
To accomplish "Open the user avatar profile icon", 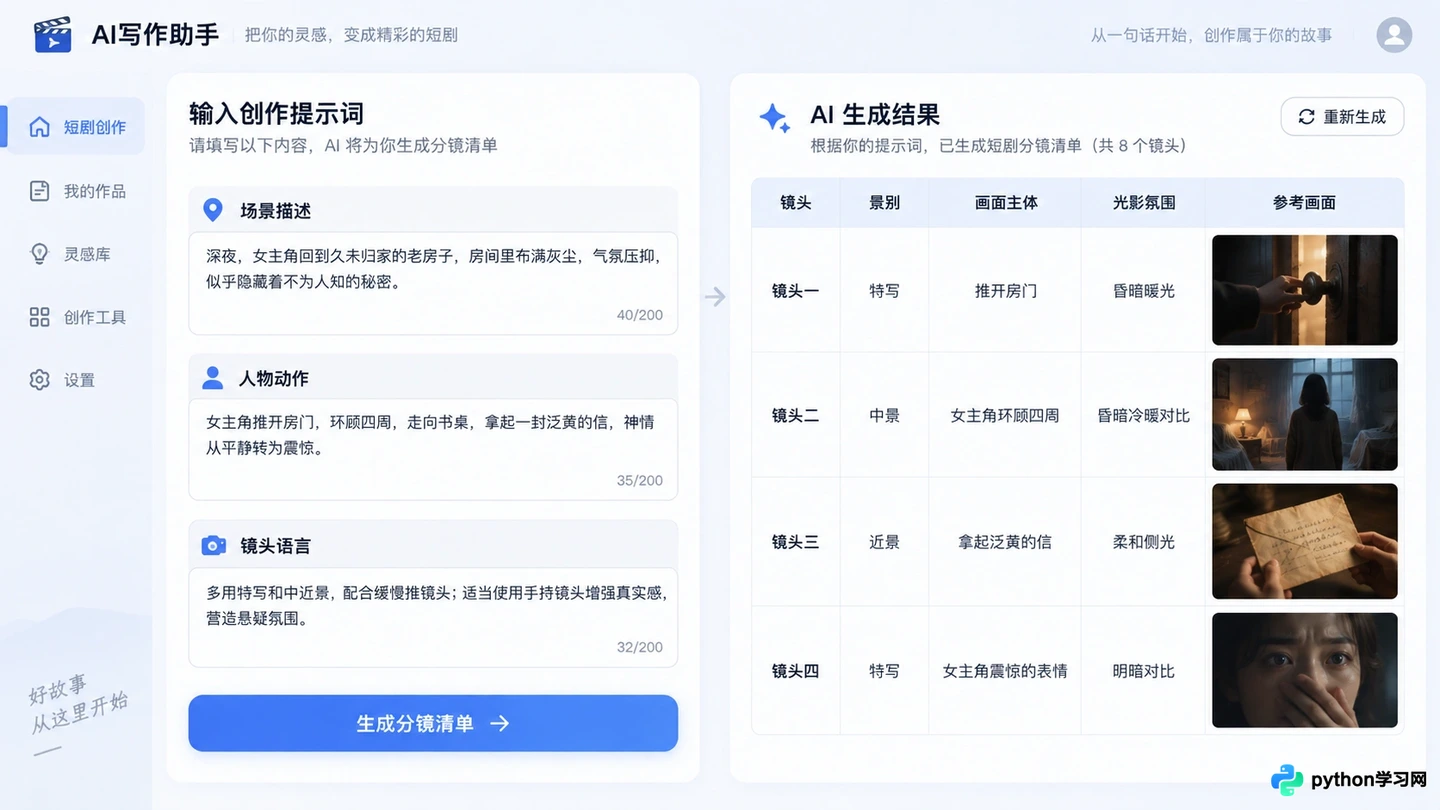I will click(1394, 35).
